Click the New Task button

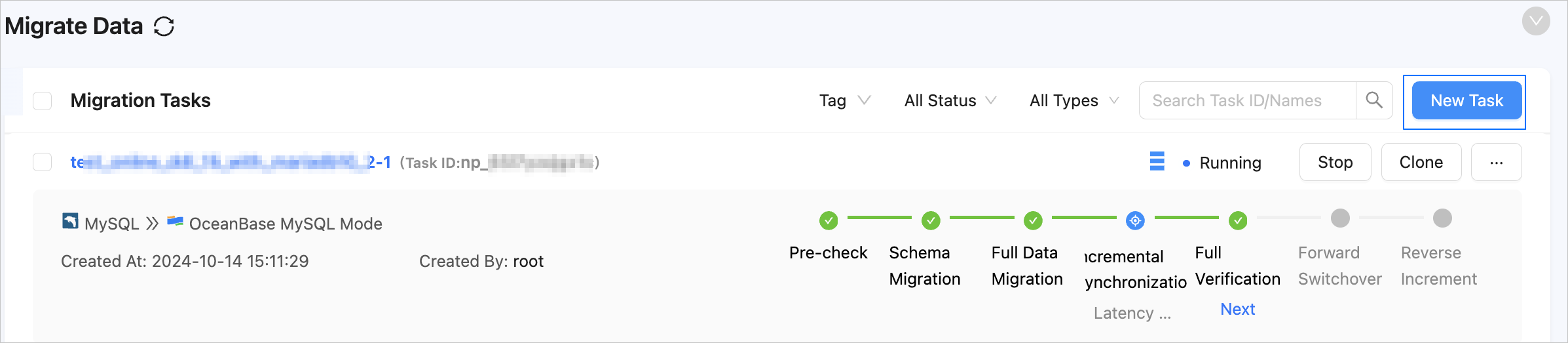[1466, 100]
